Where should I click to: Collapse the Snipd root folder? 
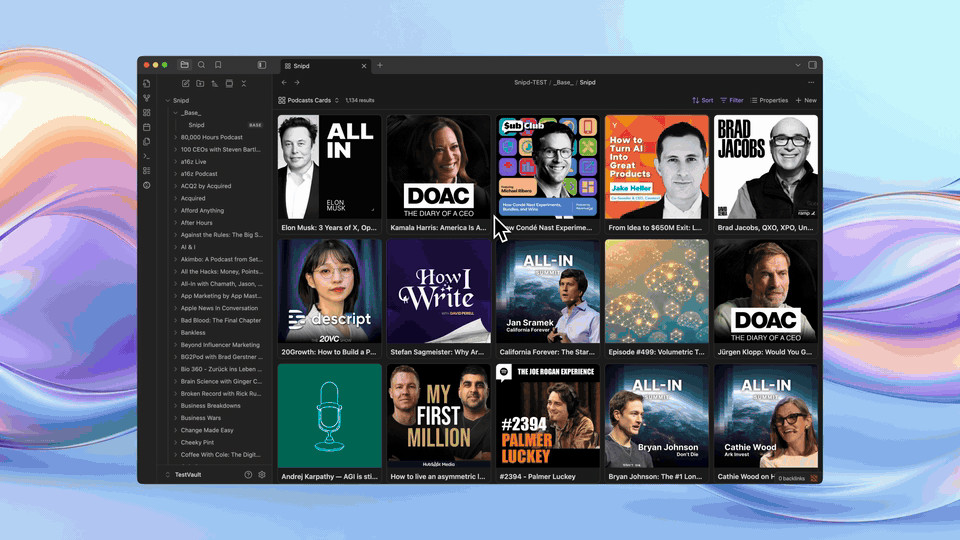[x=168, y=100]
